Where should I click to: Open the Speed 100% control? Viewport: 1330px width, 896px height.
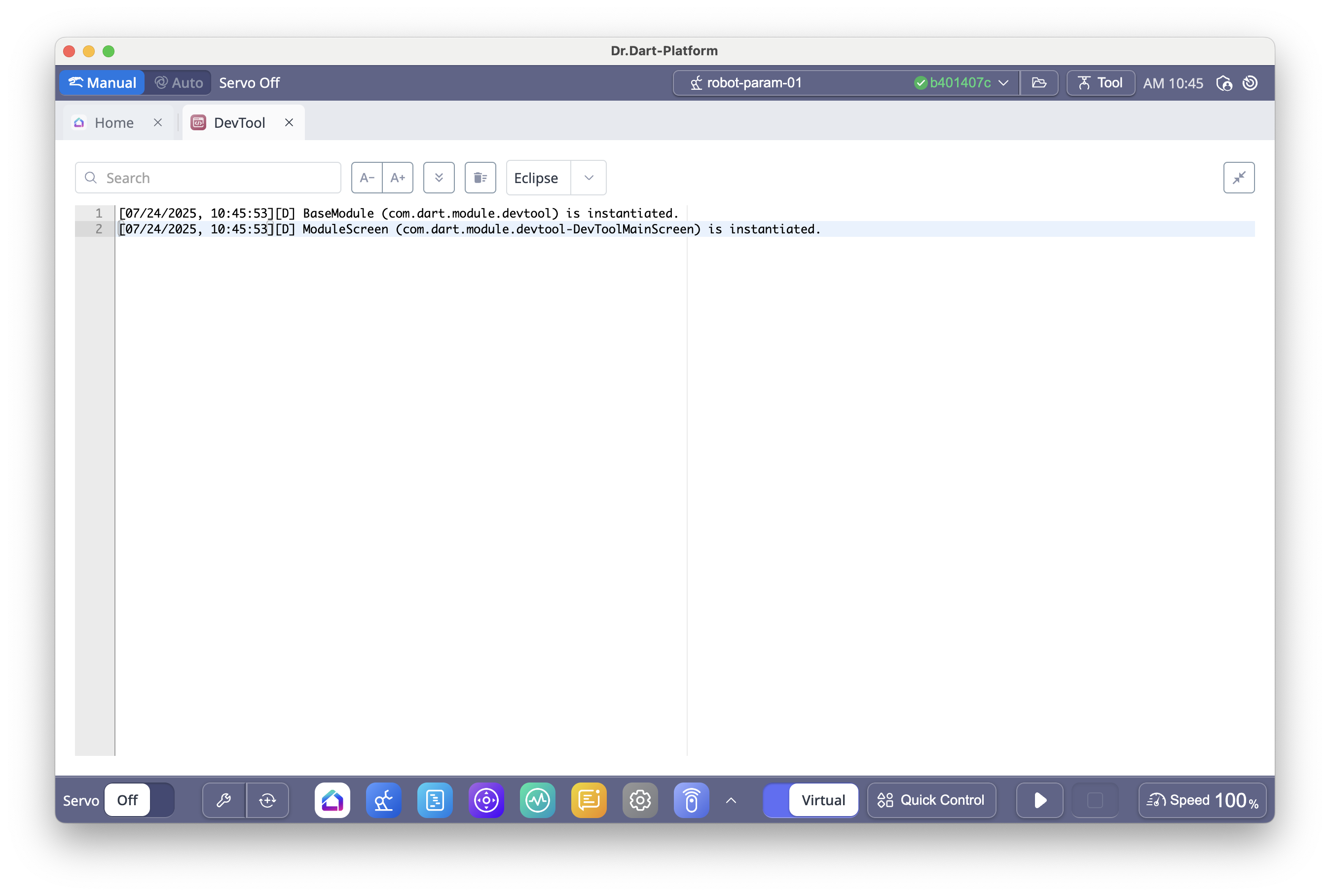(1202, 800)
